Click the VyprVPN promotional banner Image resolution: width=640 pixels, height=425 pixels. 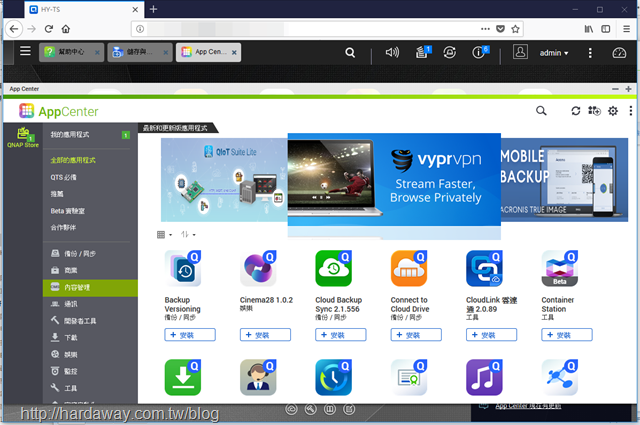pos(394,180)
